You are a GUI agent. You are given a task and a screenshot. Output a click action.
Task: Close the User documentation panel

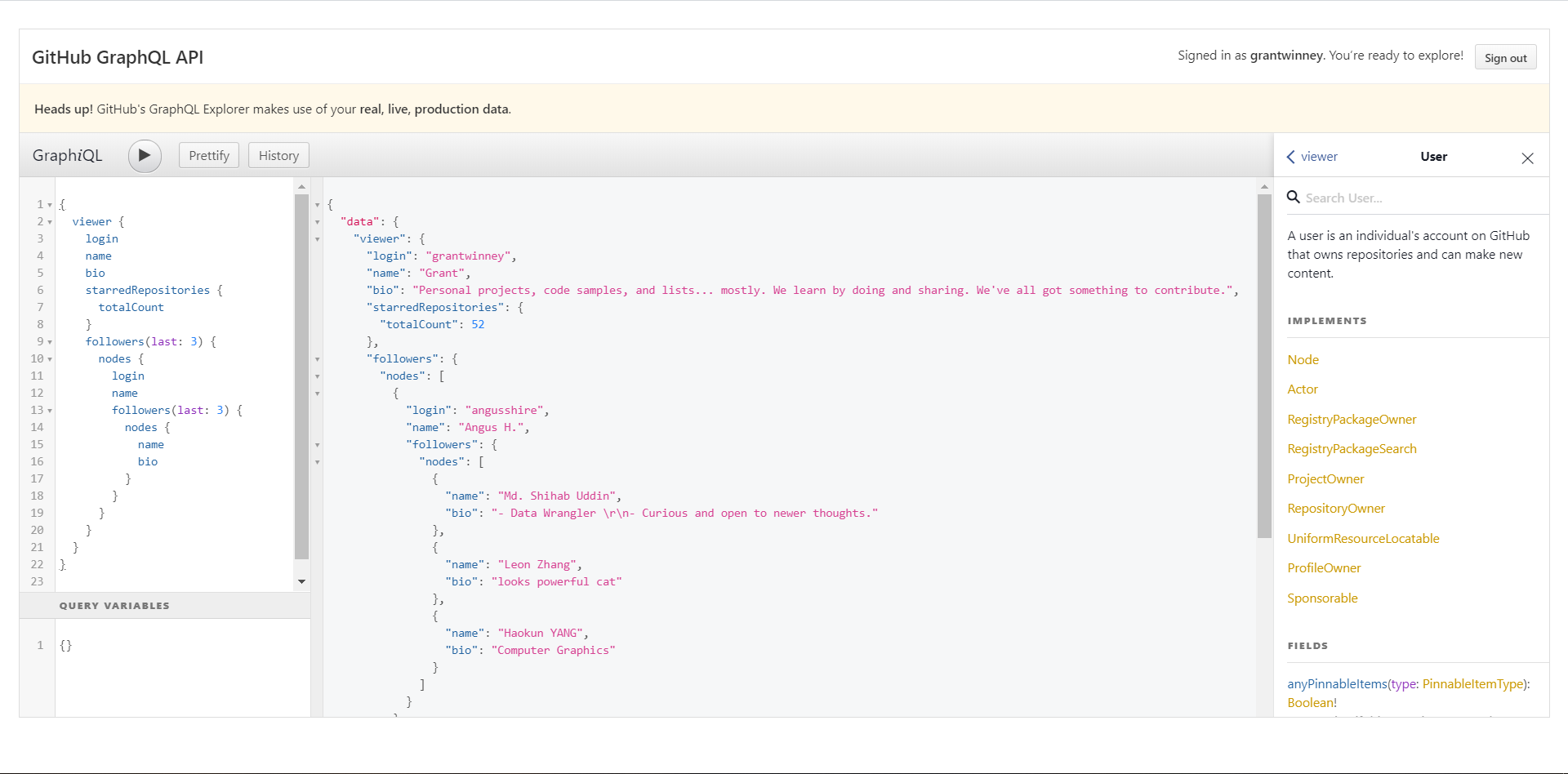coord(1527,158)
